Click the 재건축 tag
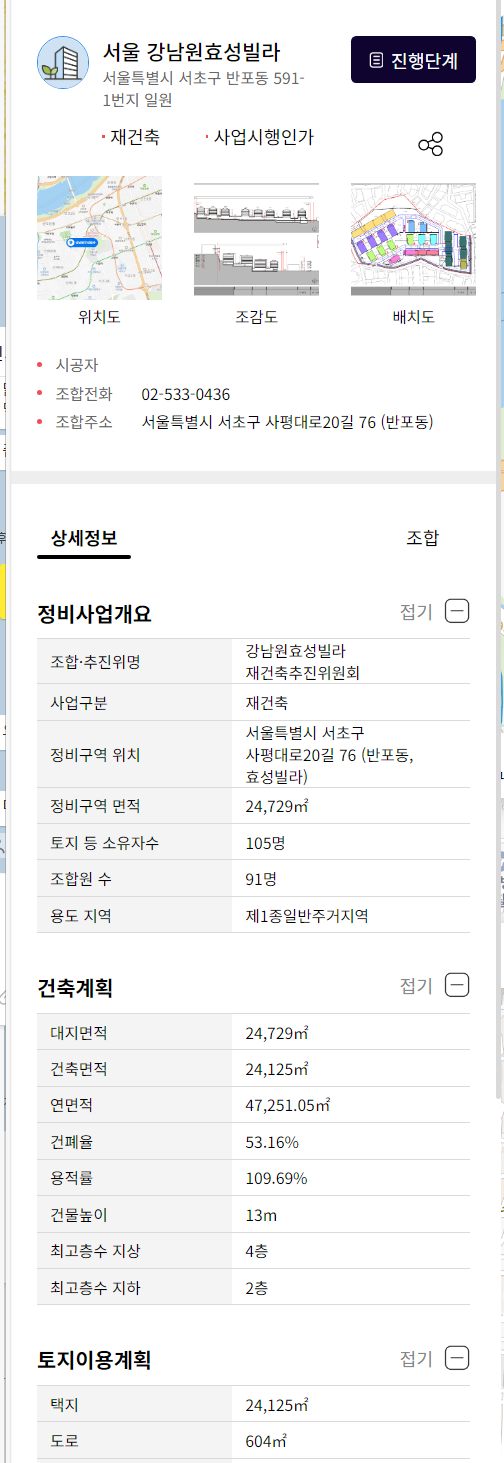 click(x=135, y=137)
